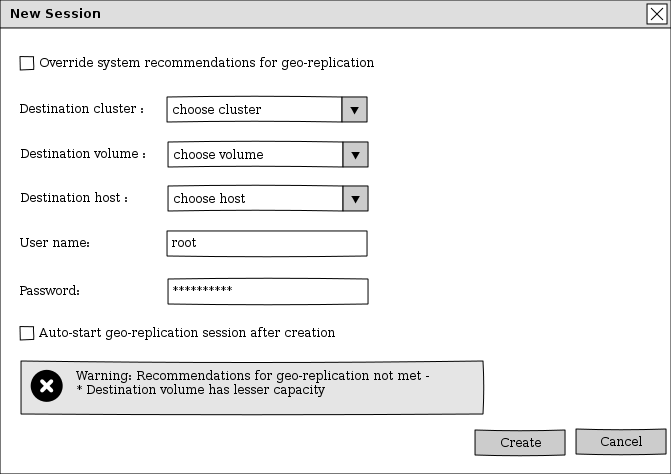Click the 'Destination cluster :' label

click(82, 109)
